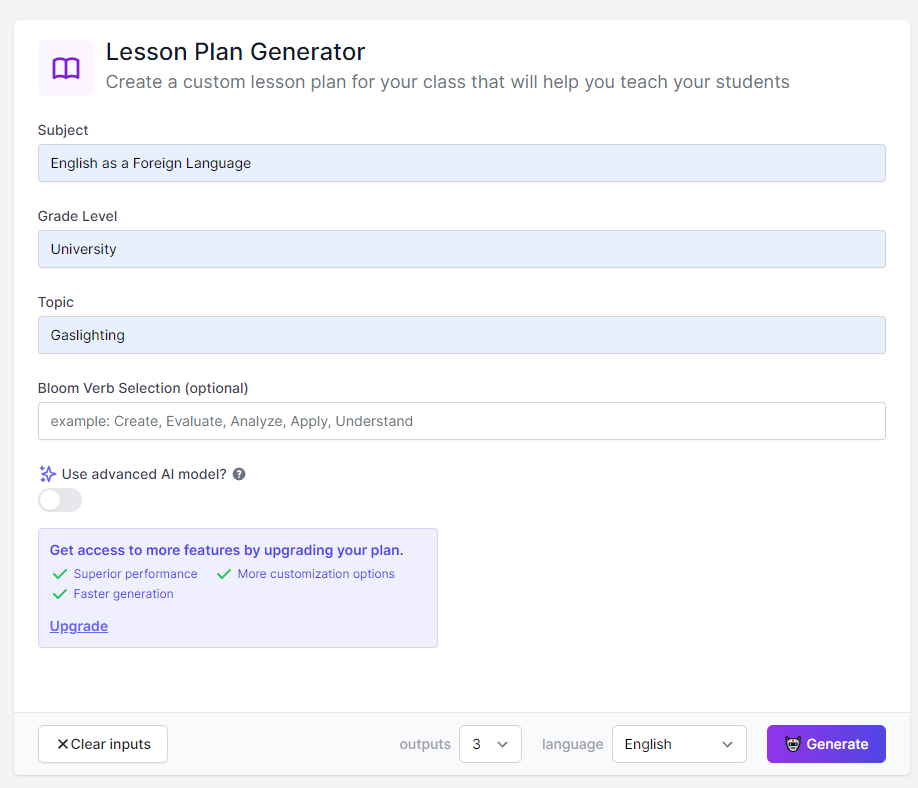Image resolution: width=918 pixels, height=788 pixels.
Task: Click the face icon on the Generate button
Action: click(793, 744)
